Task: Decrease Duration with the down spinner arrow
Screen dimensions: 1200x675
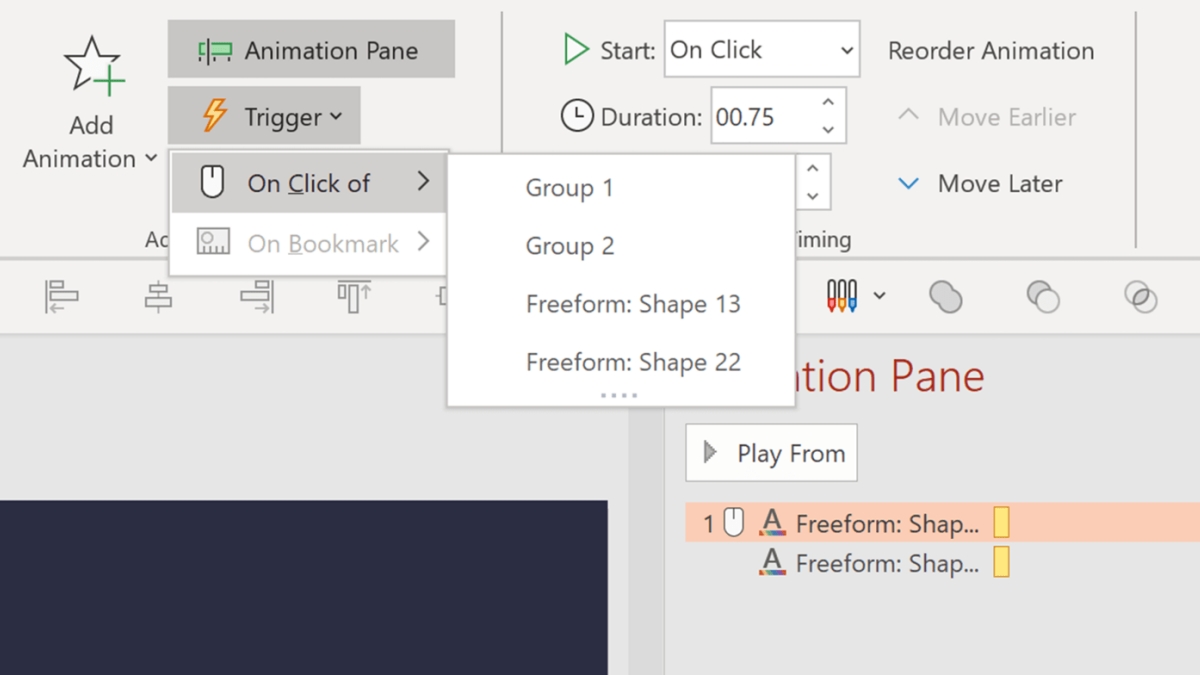Action: 828,130
